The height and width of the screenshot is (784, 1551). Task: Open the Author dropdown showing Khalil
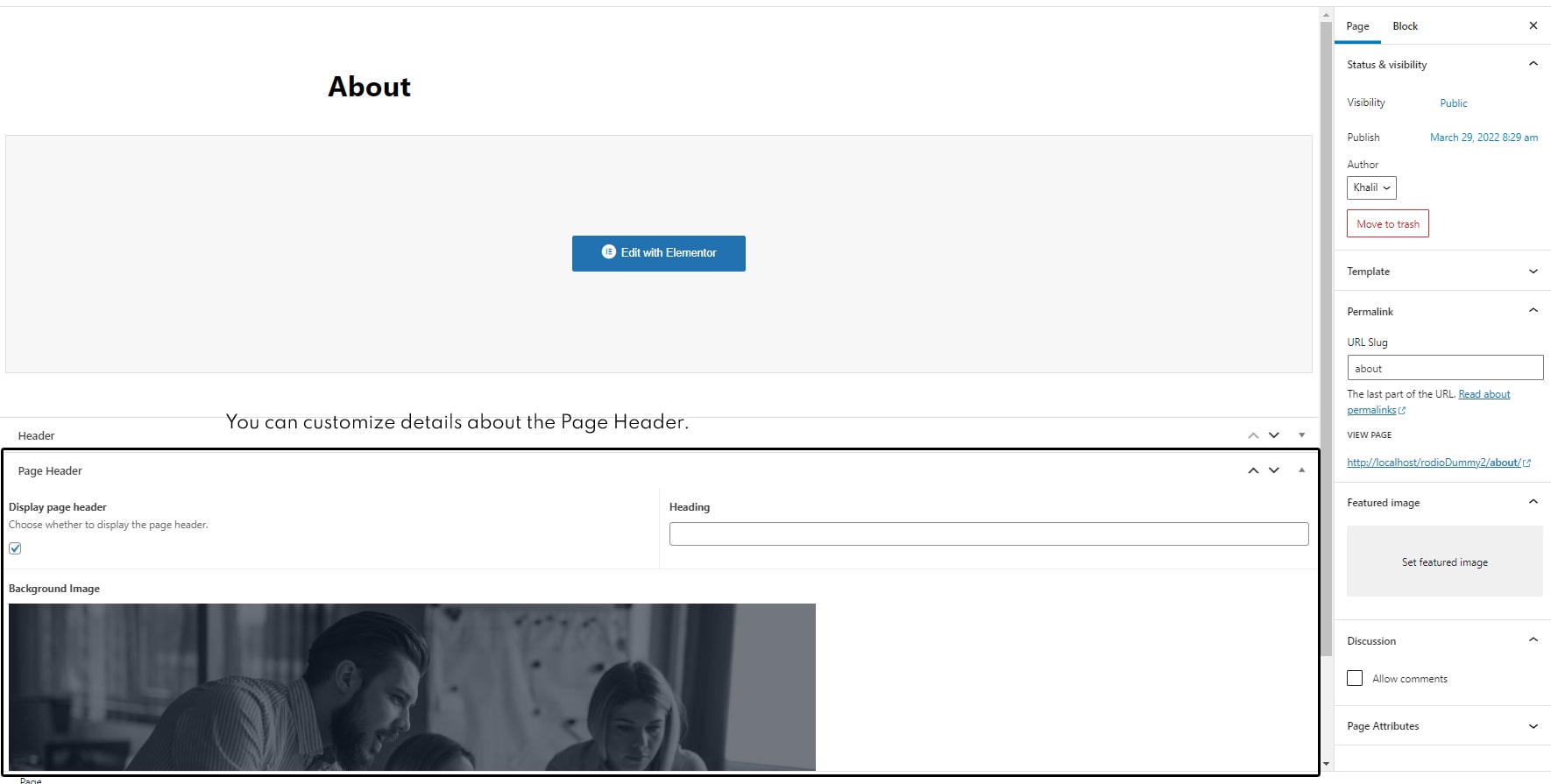click(x=1371, y=187)
